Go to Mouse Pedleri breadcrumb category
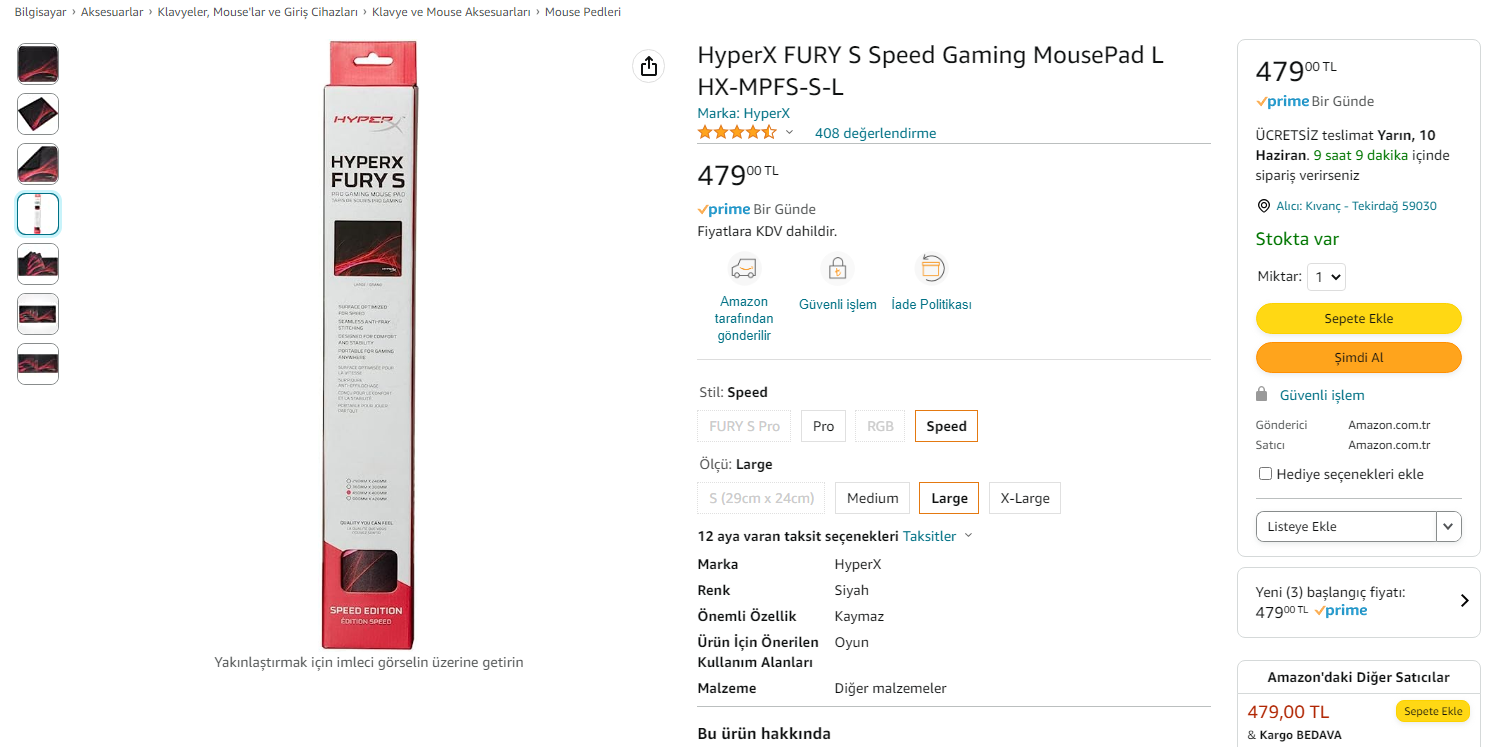This screenshot has width=1500, height=747. (x=582, y=12)
